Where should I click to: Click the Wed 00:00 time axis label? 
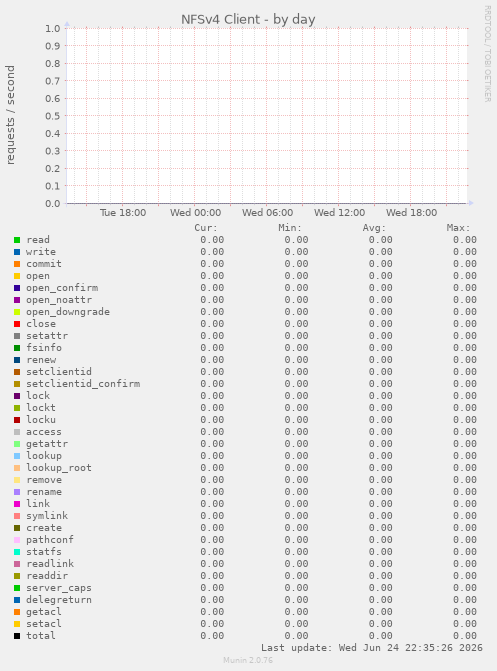(196, 213)
